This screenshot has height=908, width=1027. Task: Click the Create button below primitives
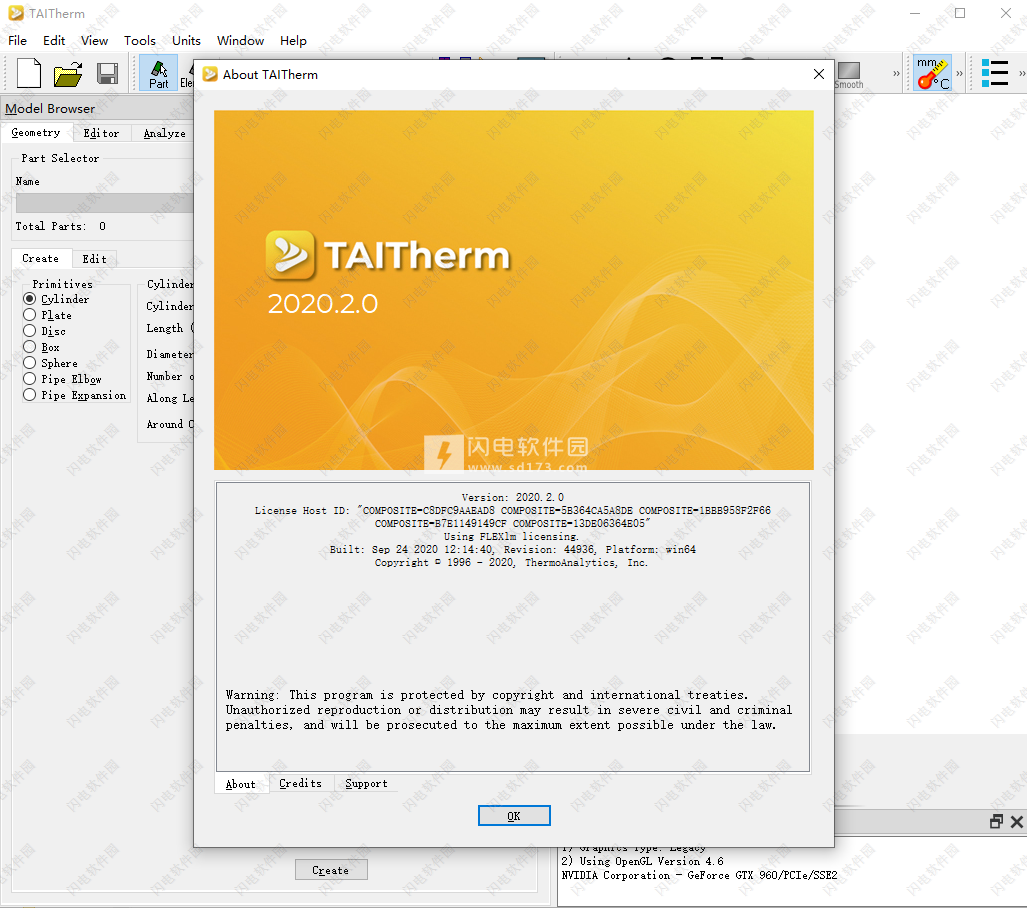tap(331, 870)
